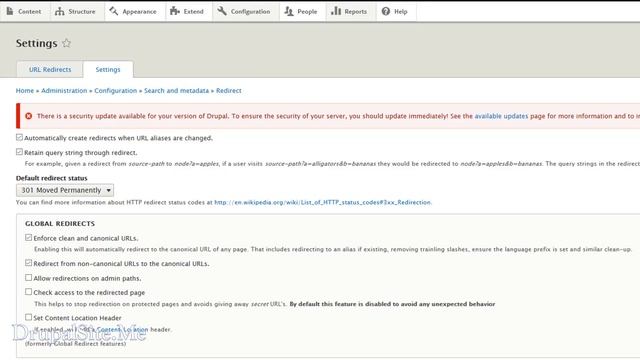Enable Allow redirections on admin paths

28,278
